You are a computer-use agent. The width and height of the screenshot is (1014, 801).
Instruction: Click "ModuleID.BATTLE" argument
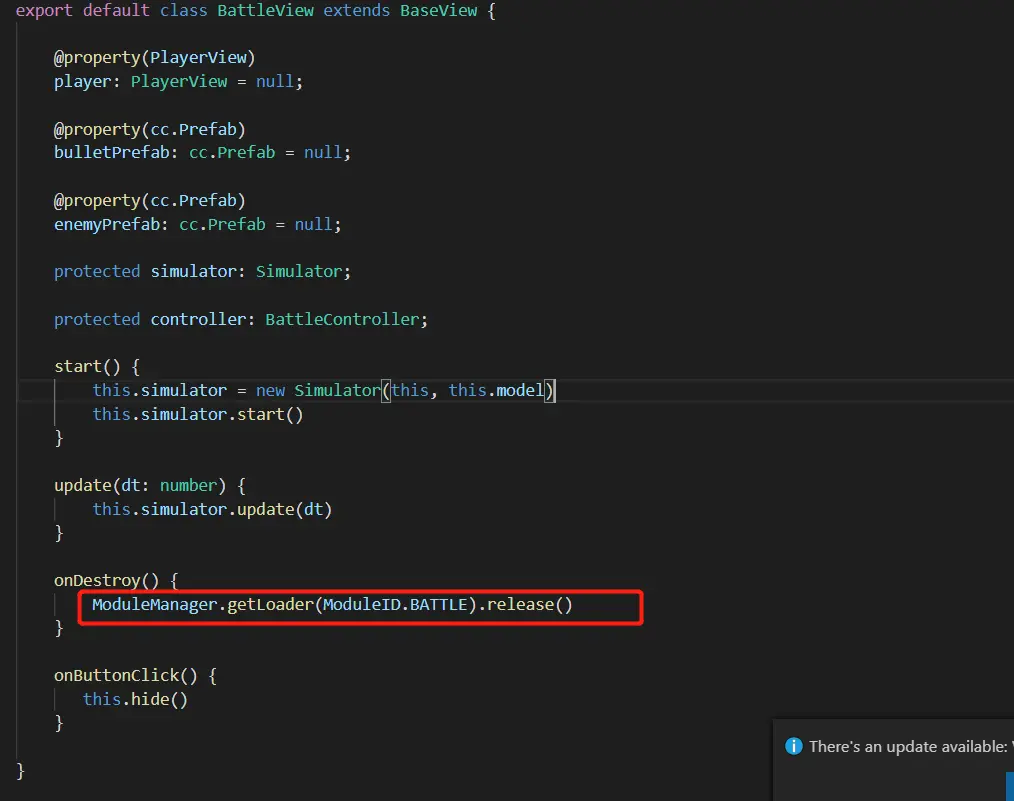coord(395,604)
